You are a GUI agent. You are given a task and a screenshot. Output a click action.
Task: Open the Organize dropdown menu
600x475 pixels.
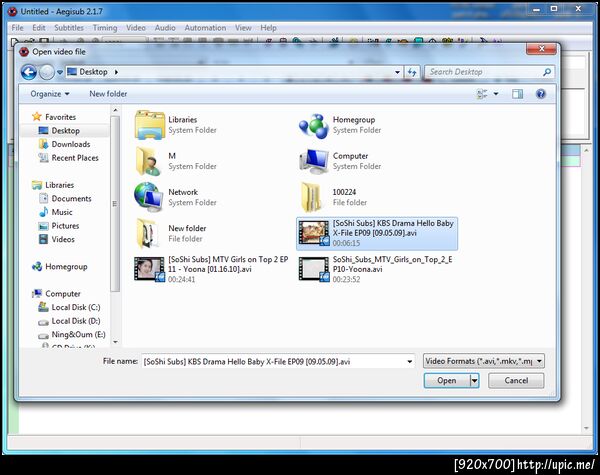pyautogui.click(x=50, y=94)
